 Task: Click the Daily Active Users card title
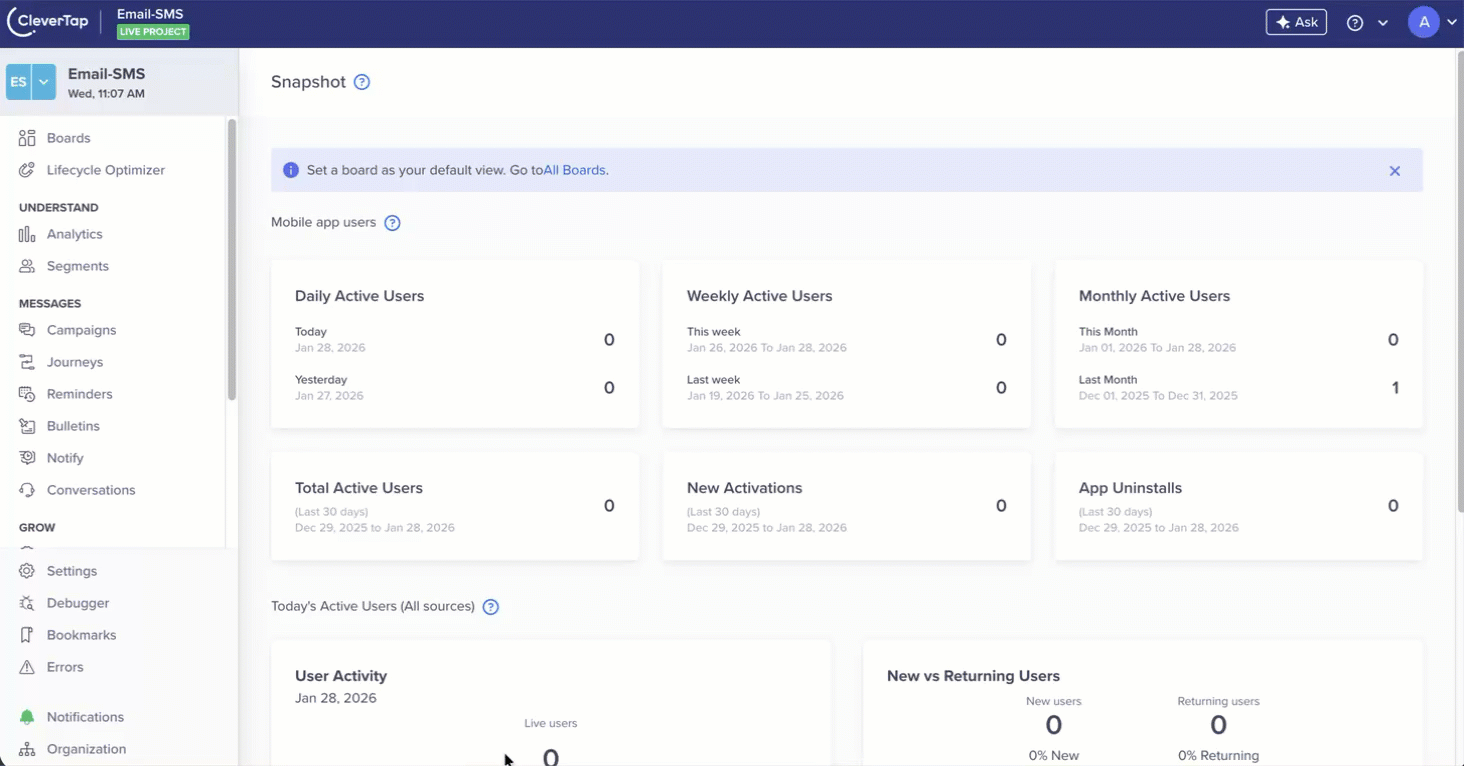click(x=360, y=296)
